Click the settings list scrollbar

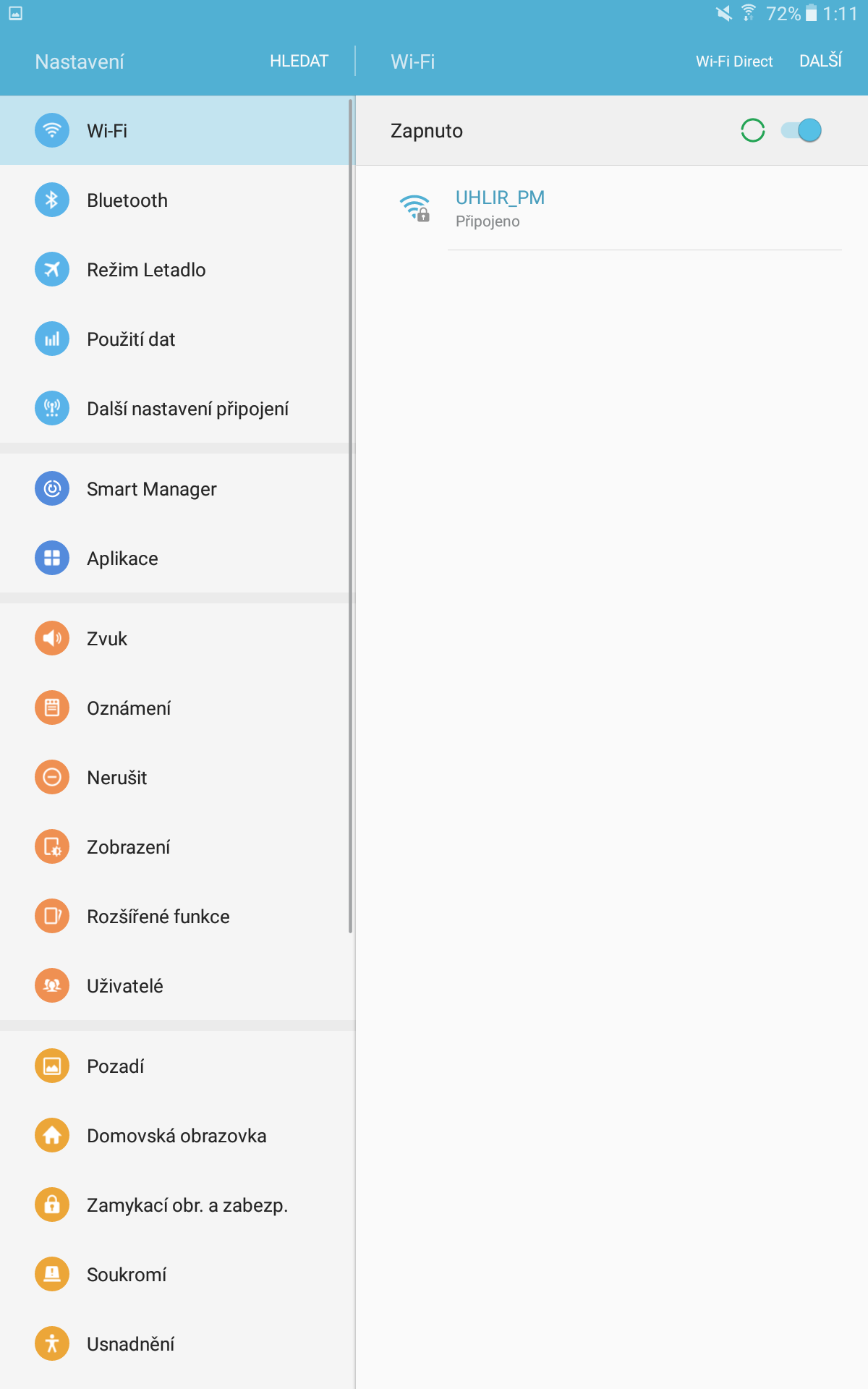(351, 515)
